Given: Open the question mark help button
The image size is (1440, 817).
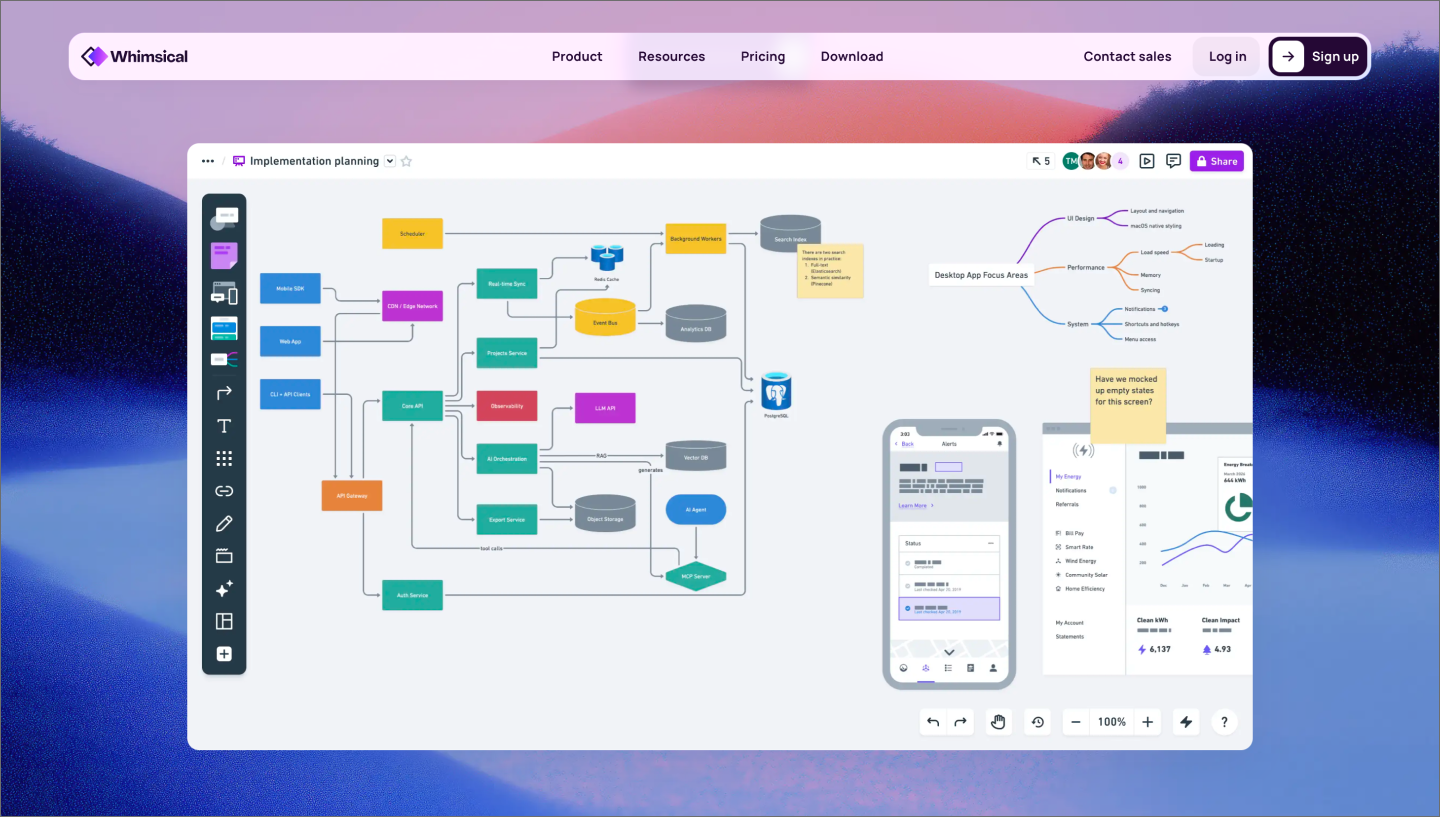Looking at the screenshot, I should point(1225,722).
